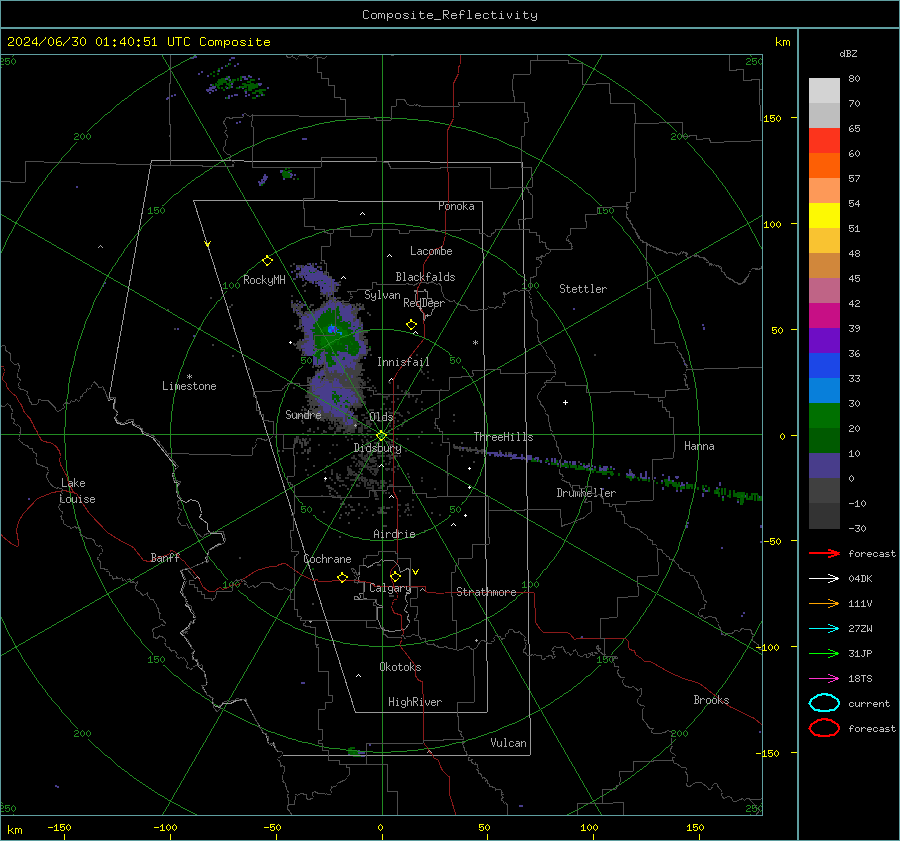
Task: Click the ThreeHills label
Action: coord(503,437)
